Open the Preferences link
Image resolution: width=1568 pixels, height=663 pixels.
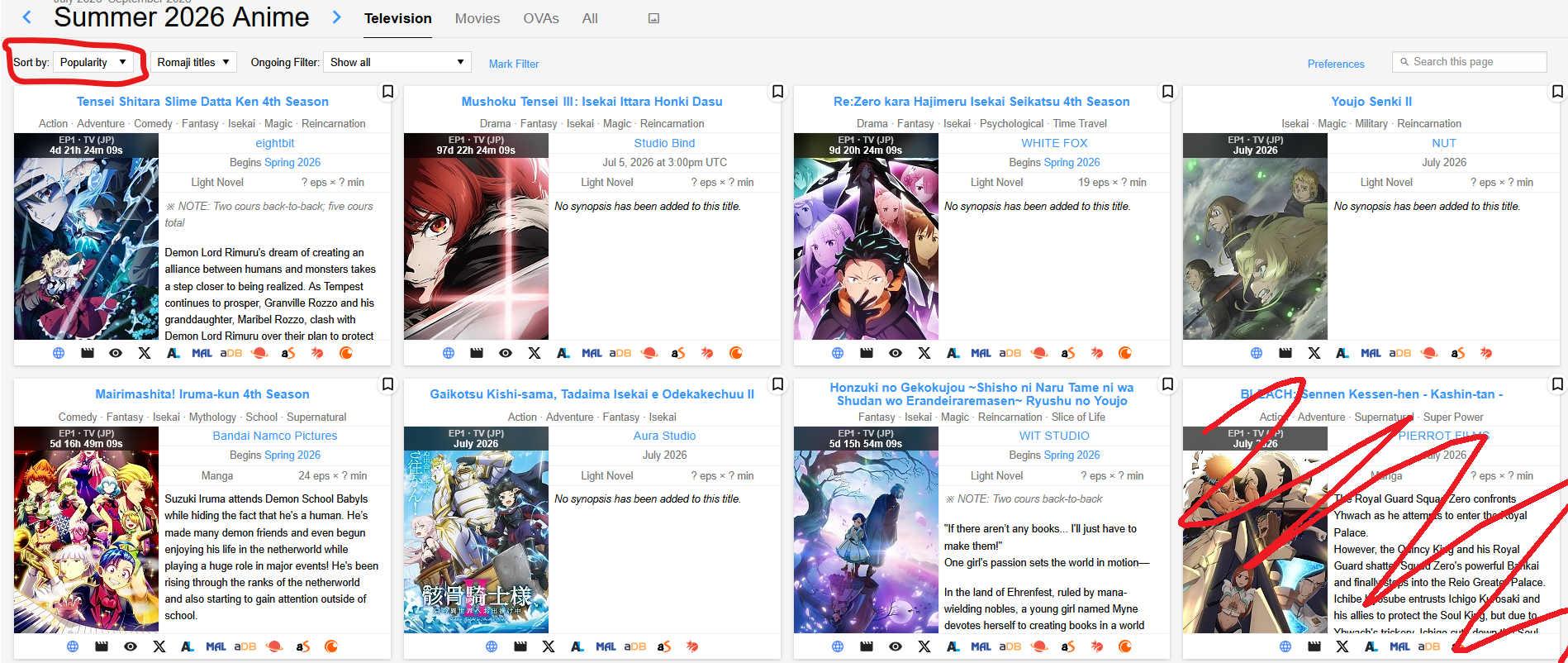[1336, 64]
